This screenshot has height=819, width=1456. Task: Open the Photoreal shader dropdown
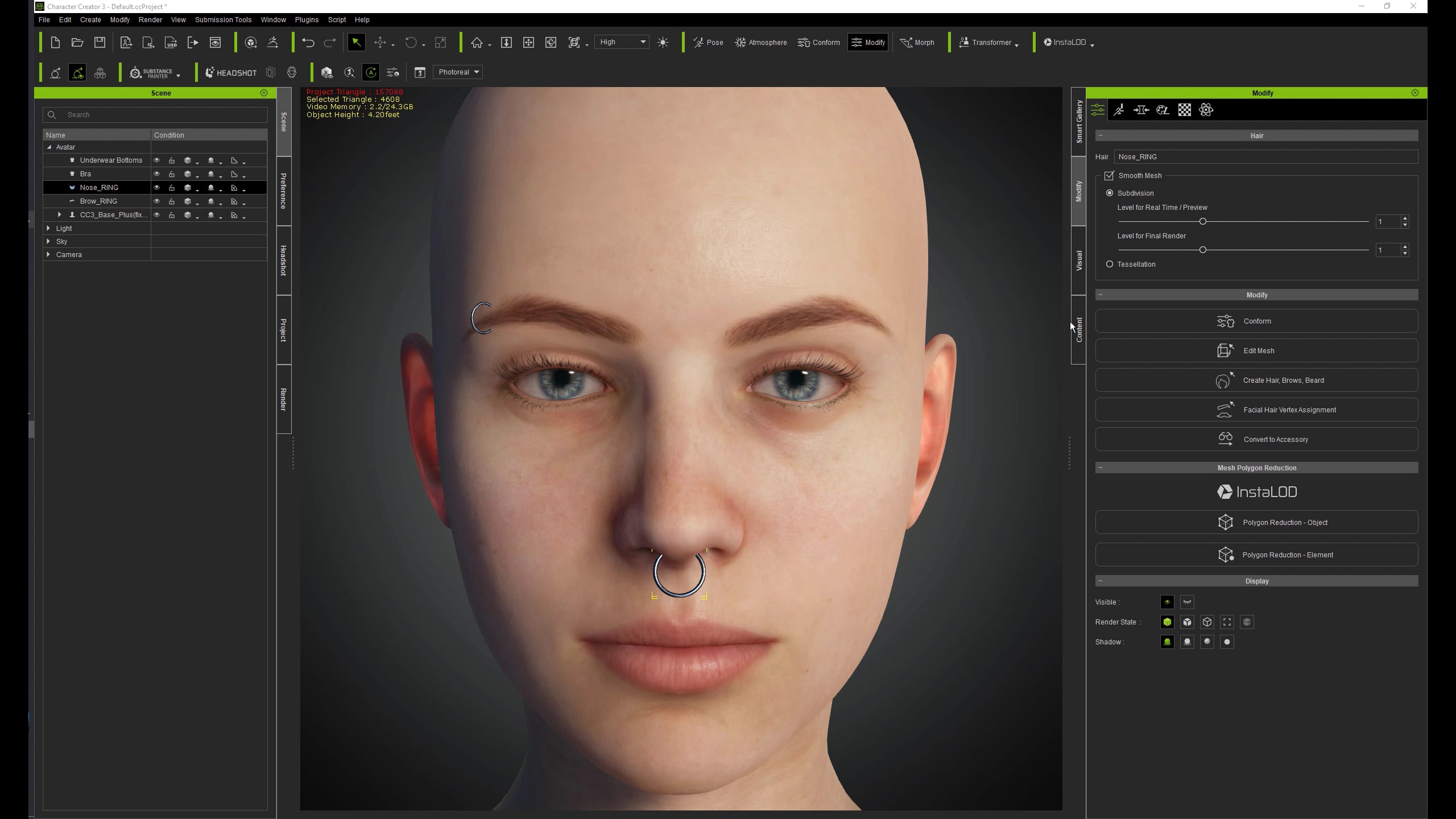458,72
